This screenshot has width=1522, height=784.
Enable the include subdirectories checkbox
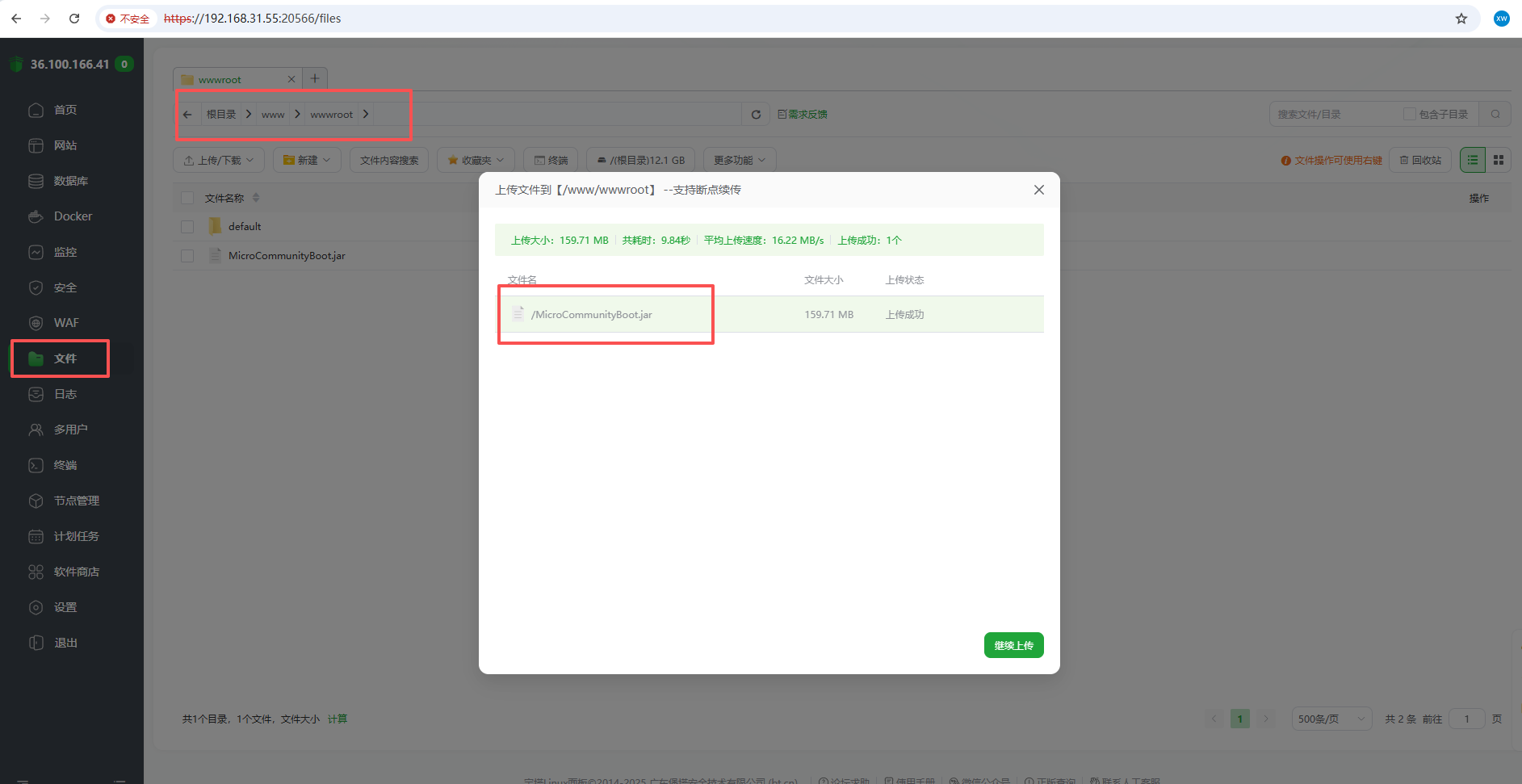pyautogui.click(x=1410, y=115)
